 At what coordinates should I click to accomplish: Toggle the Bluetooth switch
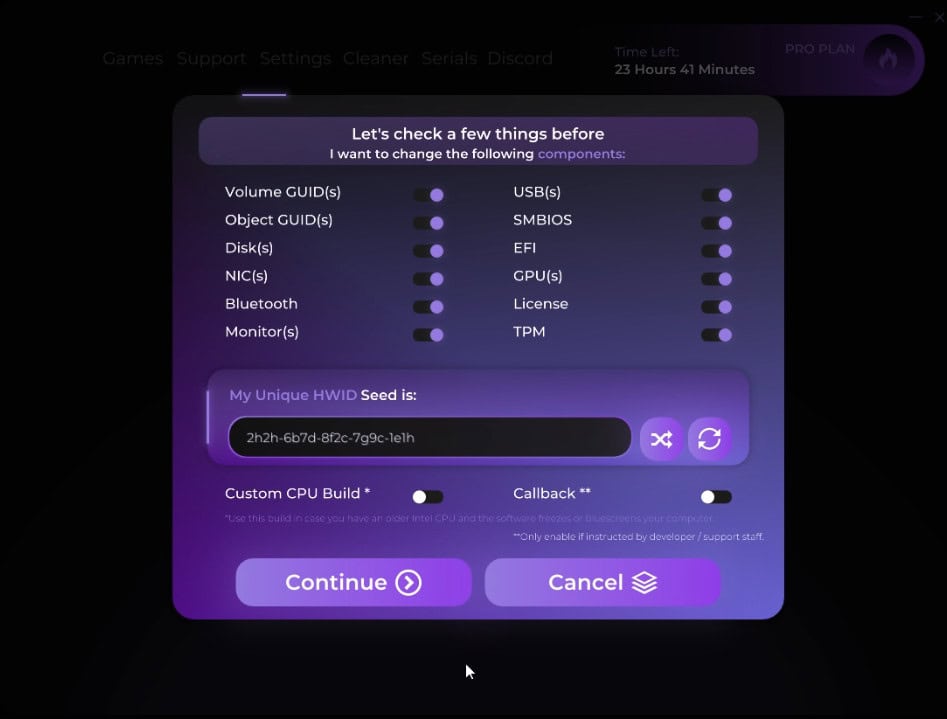428,307
